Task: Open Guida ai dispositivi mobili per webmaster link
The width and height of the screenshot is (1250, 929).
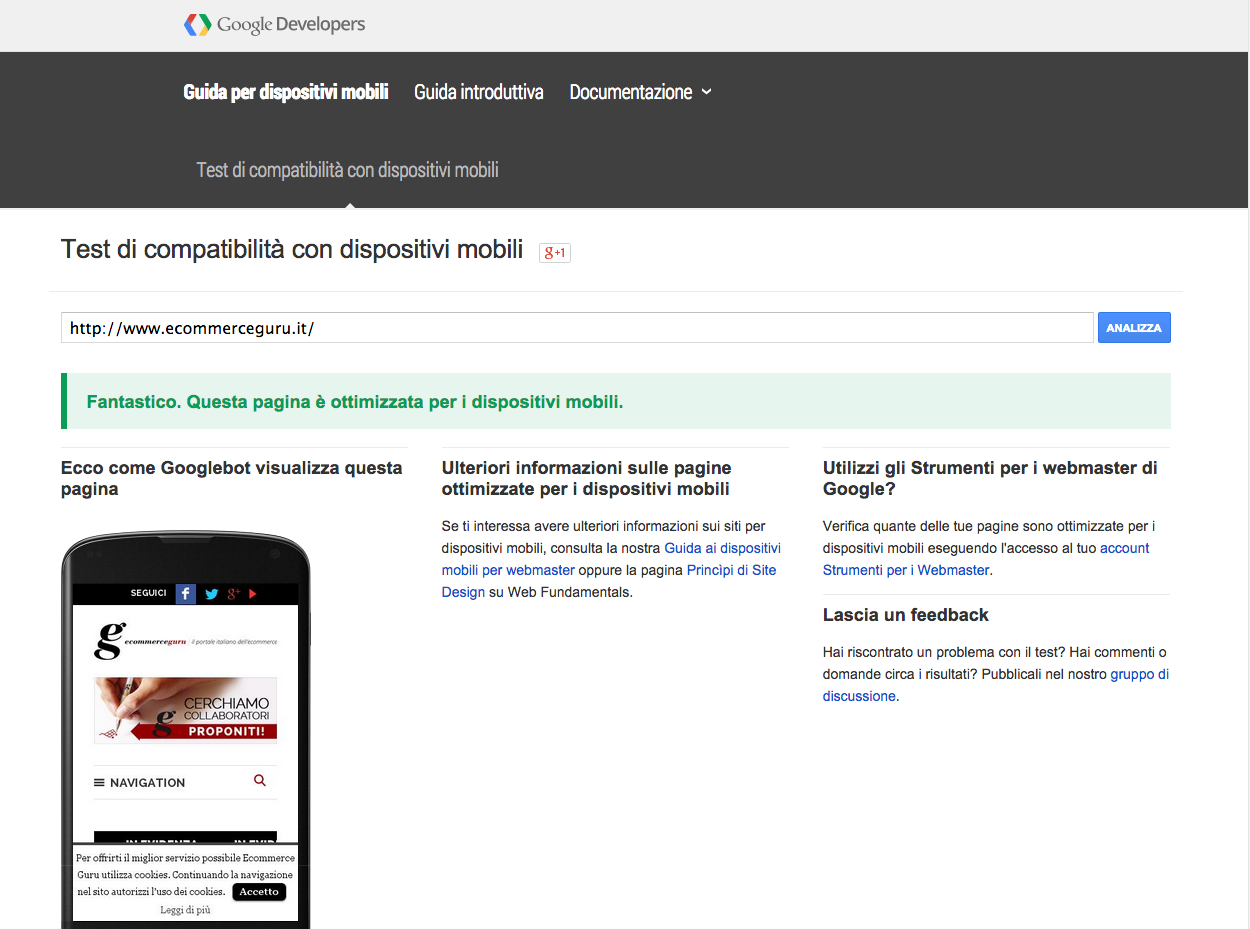Action: (611, 559)
